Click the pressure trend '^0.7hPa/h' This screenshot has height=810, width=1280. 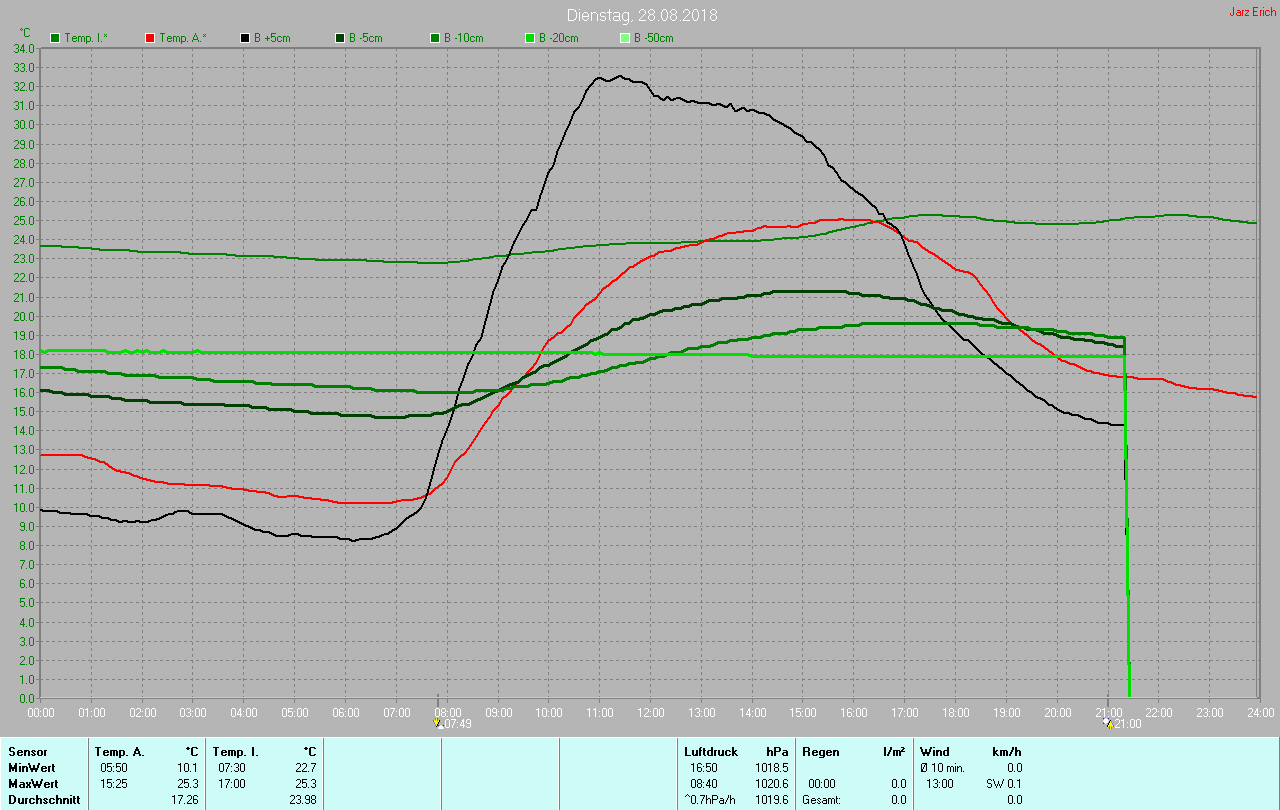709,799
